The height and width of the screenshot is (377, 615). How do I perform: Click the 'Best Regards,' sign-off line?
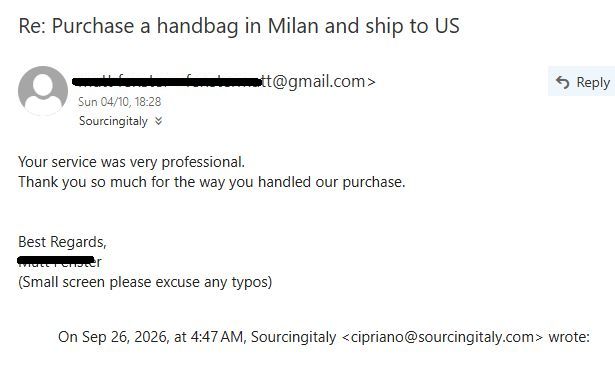[62, 242]
